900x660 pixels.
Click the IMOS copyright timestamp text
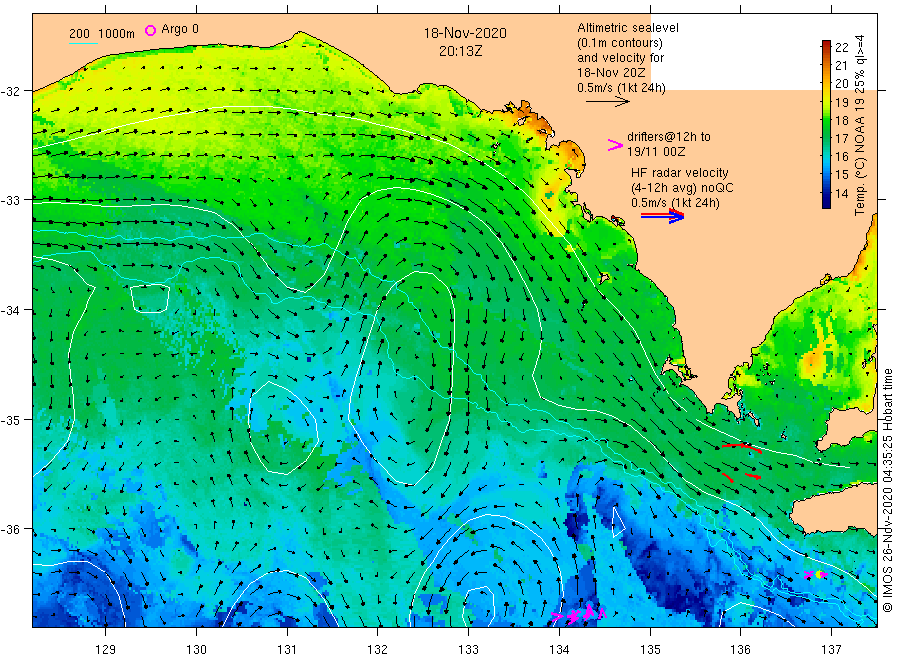[x=887, y=490]
